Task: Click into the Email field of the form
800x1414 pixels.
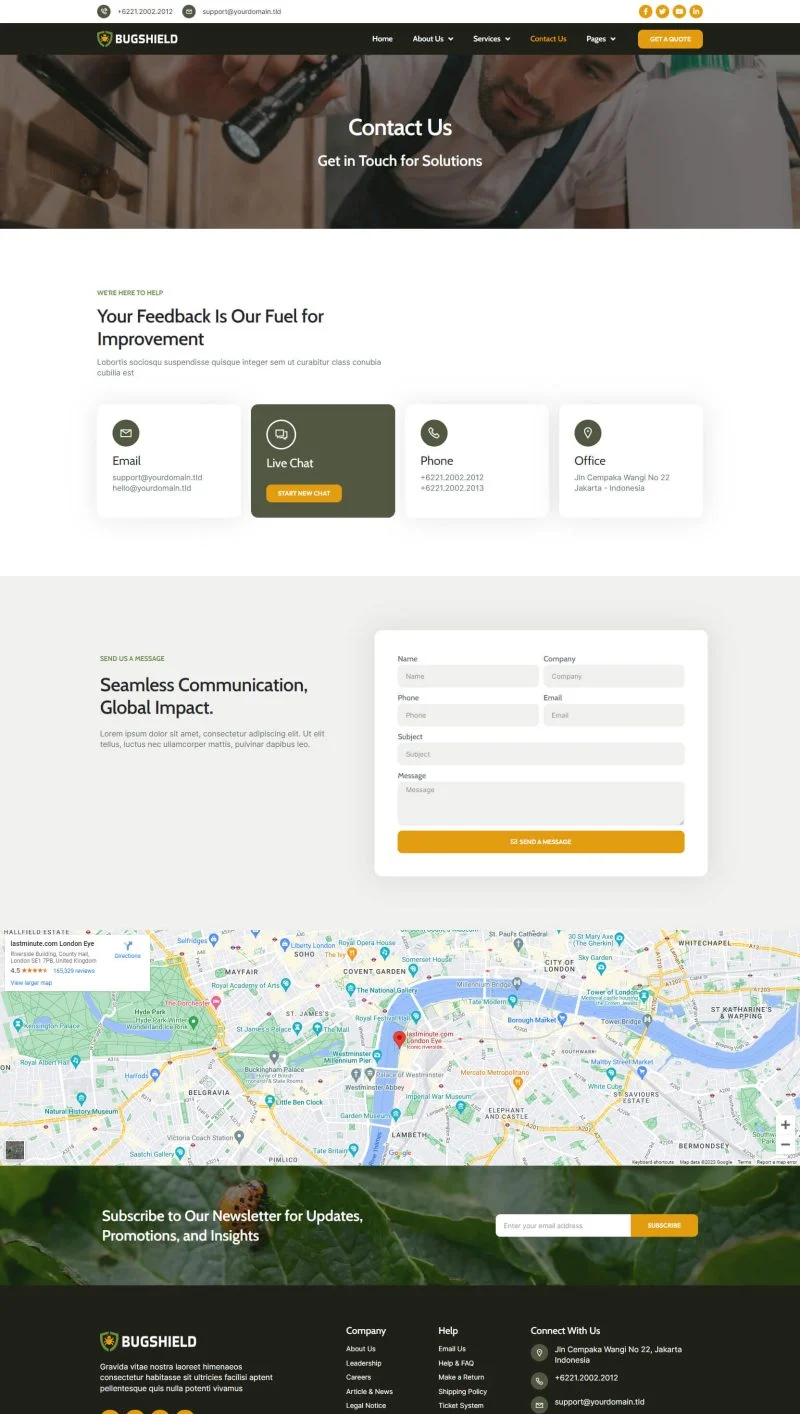Action: 614,715
